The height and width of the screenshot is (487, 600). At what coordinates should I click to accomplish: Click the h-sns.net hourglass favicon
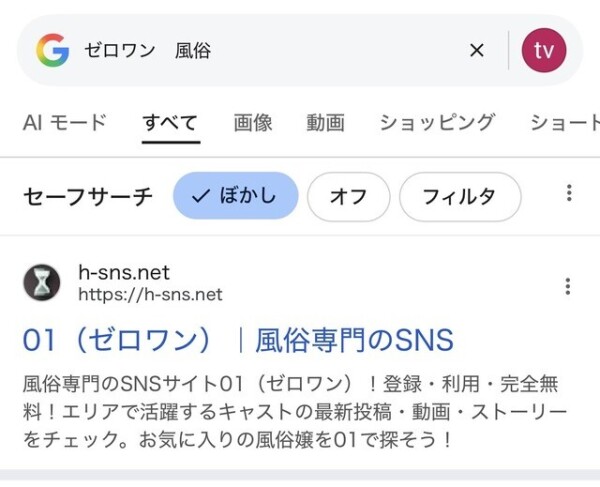click(42, 284)
